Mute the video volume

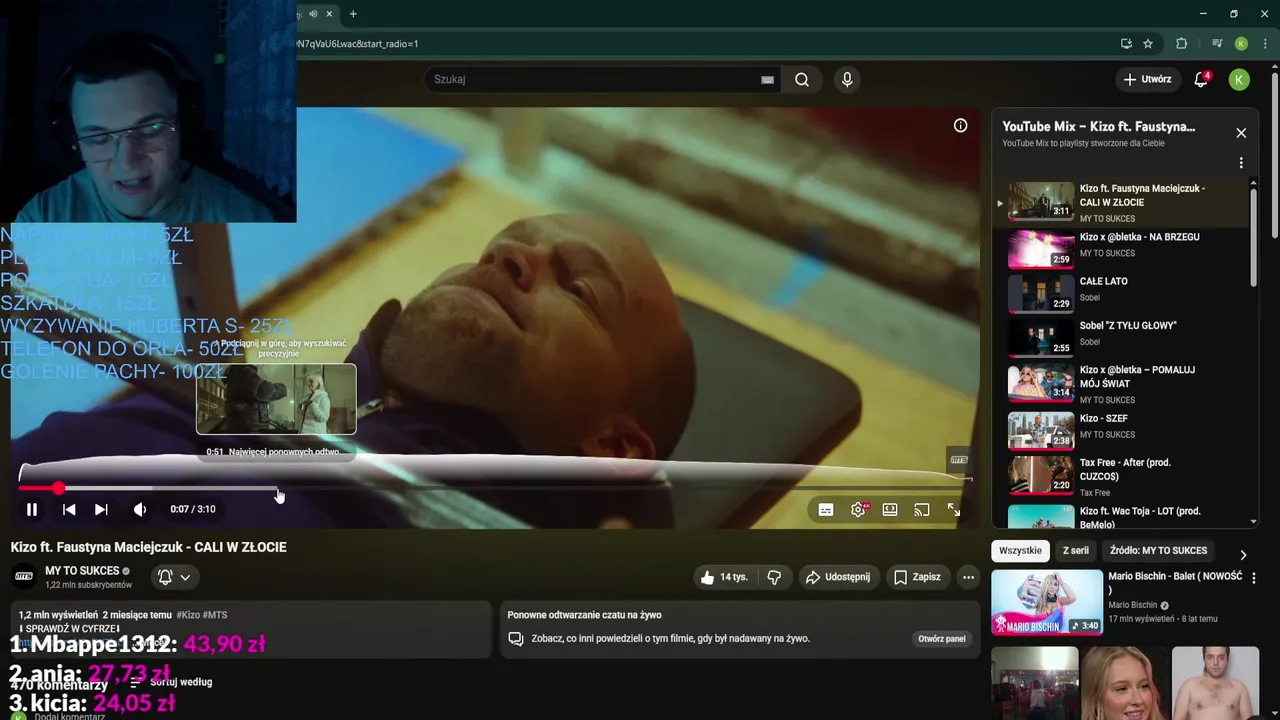point(140,509)
